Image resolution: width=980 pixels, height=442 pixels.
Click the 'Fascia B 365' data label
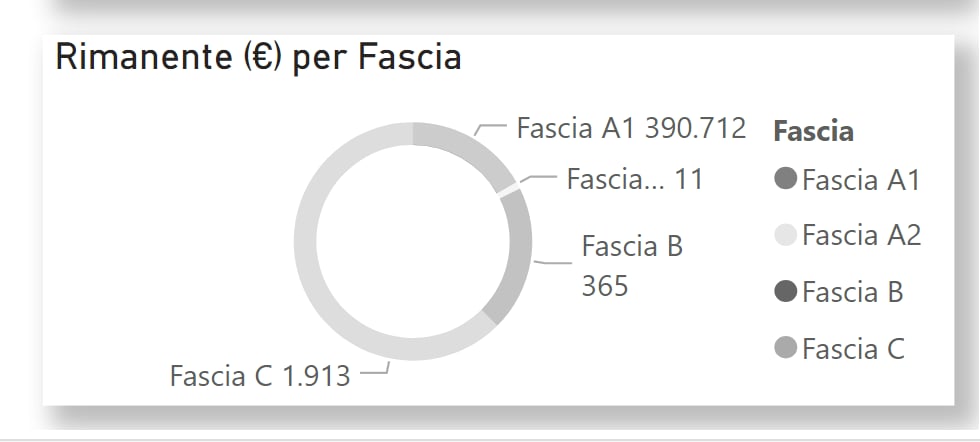(x=632, y=266)
